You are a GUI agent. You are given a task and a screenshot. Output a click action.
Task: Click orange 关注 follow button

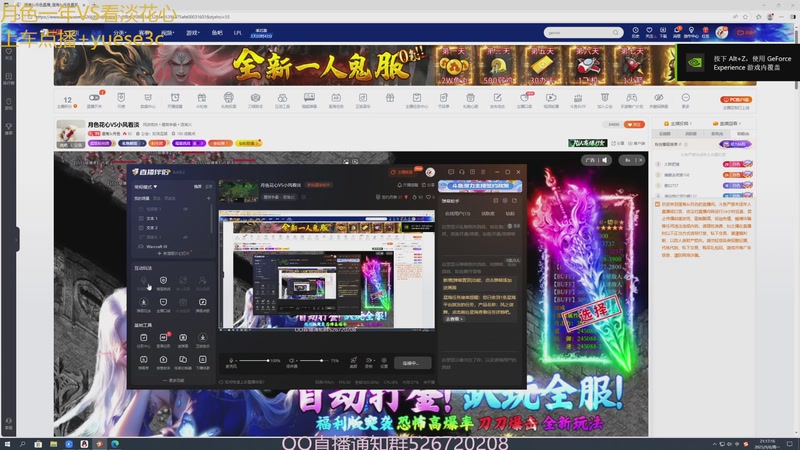[634, 124]
